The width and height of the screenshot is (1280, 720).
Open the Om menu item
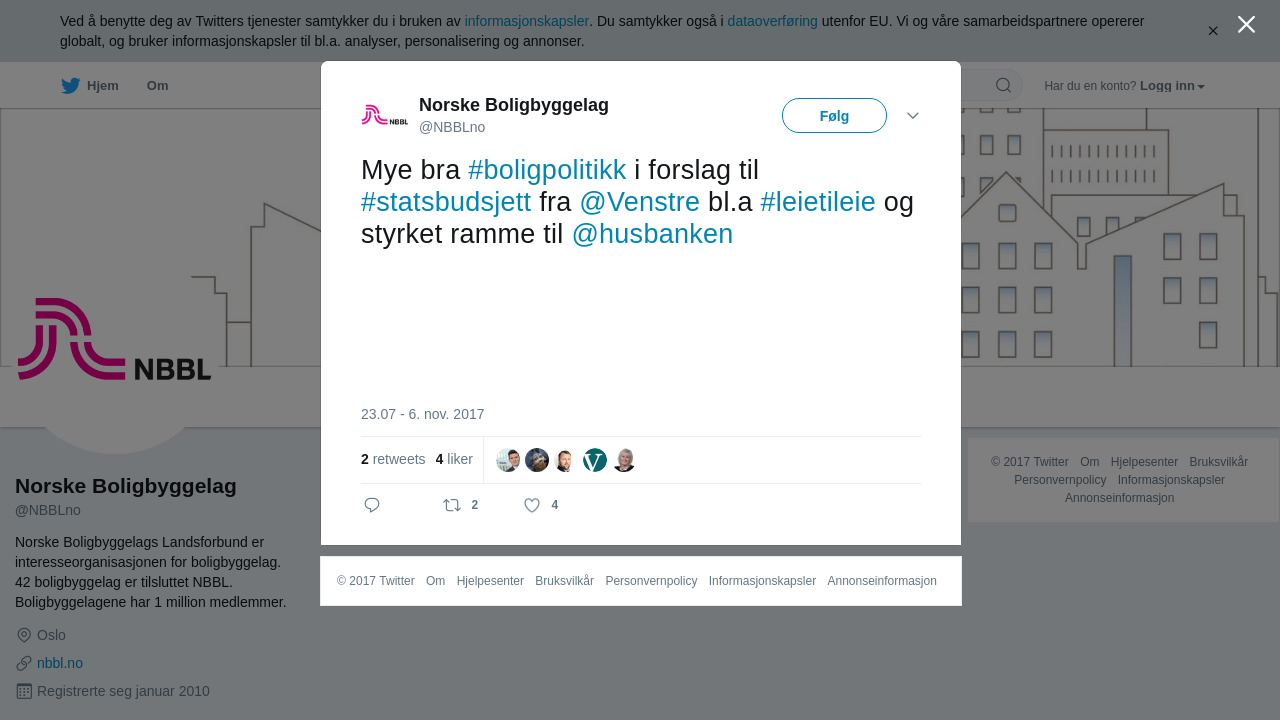coord(157,86)
